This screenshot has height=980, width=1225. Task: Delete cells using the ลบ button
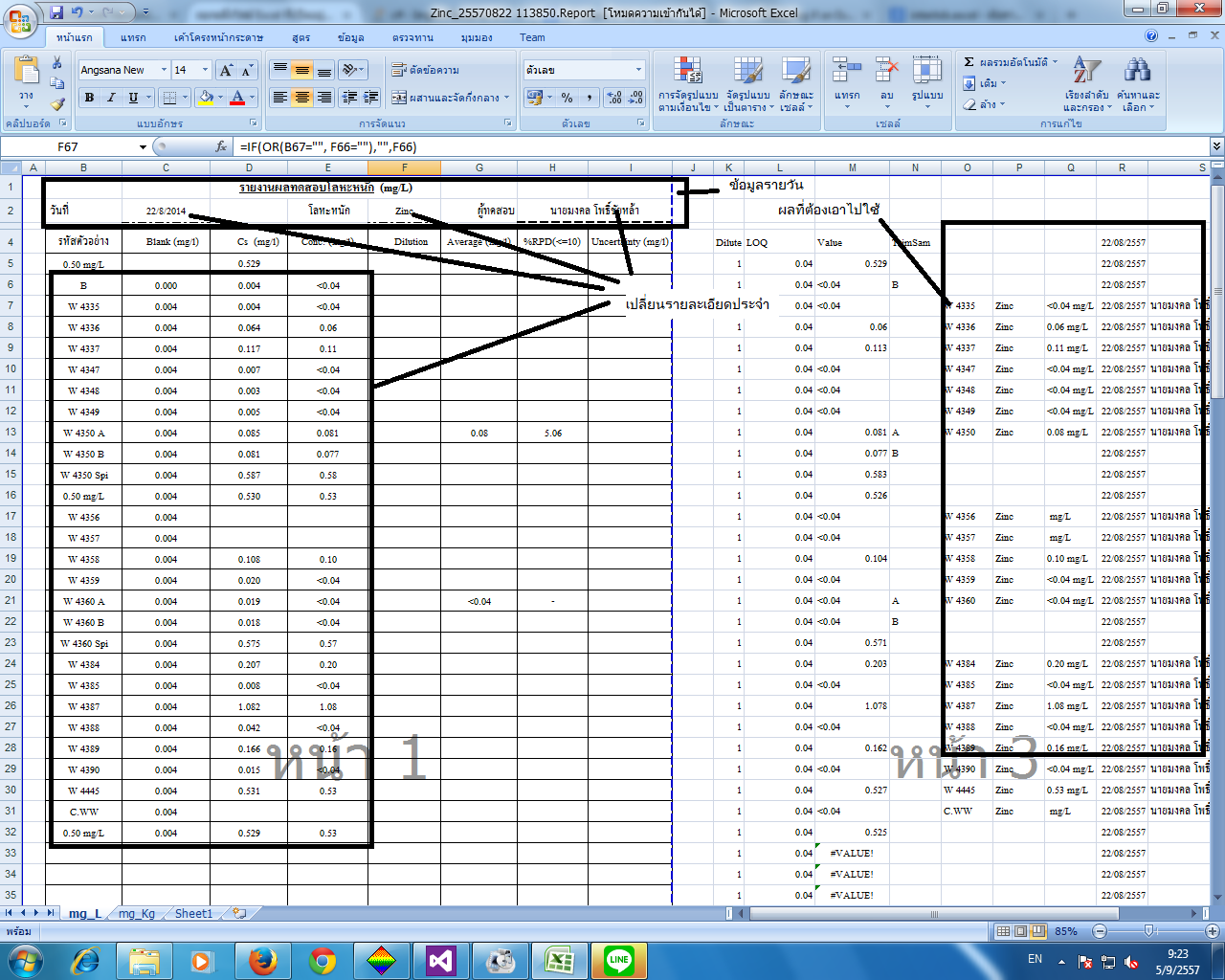(x=887, y=82)
